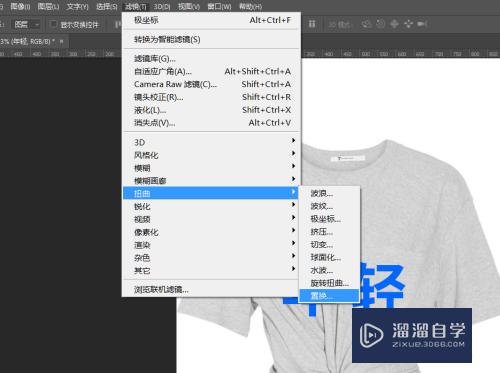Screen dimensions: 500x373
Task: Select the 3D orbit rotate mode icon
Action: point(367,24)
